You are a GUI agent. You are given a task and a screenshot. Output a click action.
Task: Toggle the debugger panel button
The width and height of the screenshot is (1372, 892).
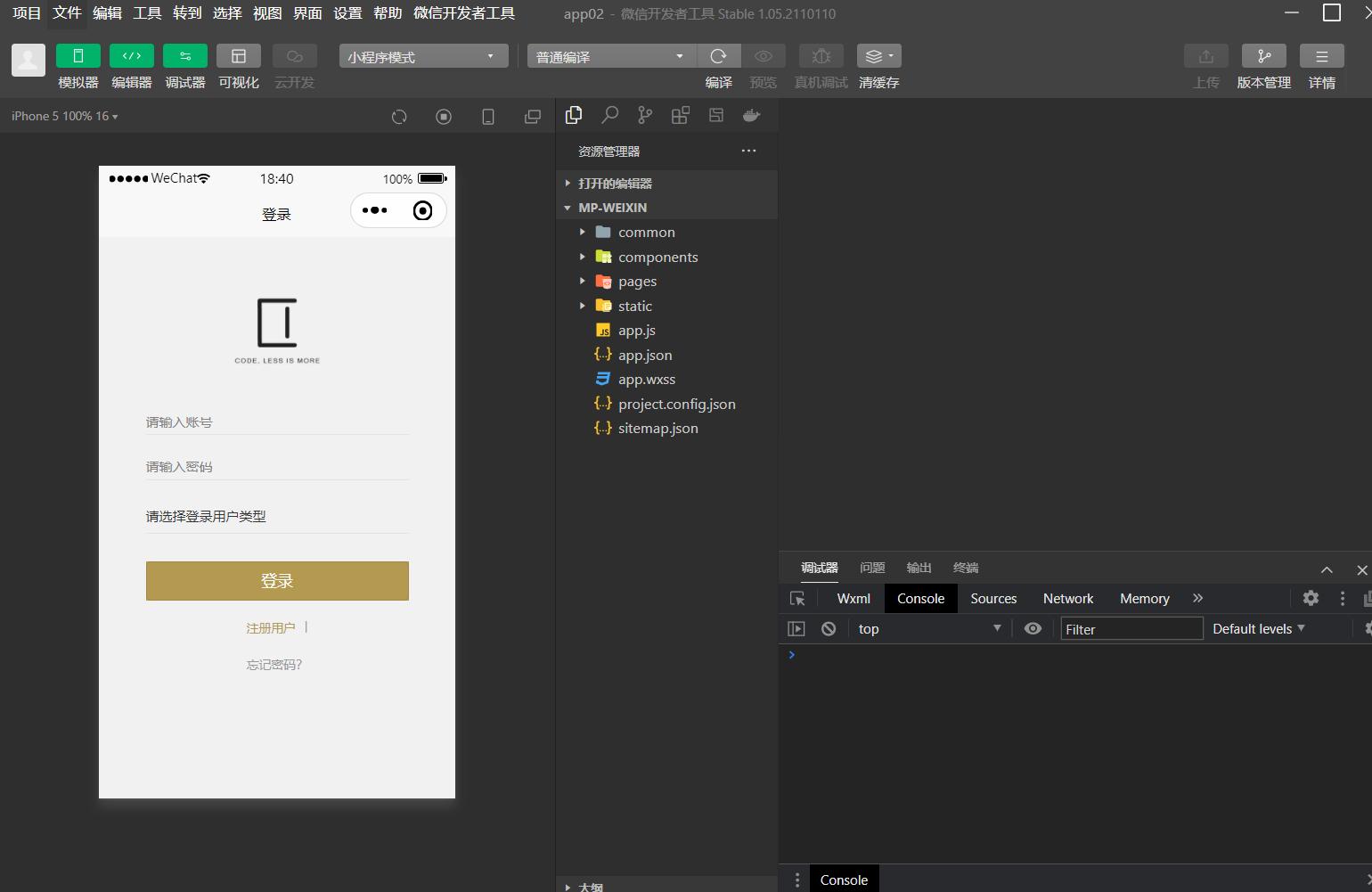click(185, 56)
